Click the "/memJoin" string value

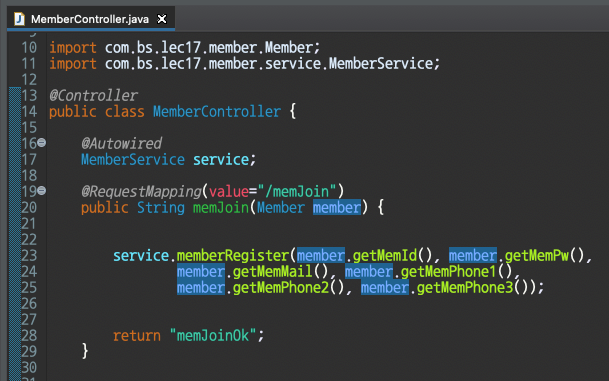(x=296, y=191)
